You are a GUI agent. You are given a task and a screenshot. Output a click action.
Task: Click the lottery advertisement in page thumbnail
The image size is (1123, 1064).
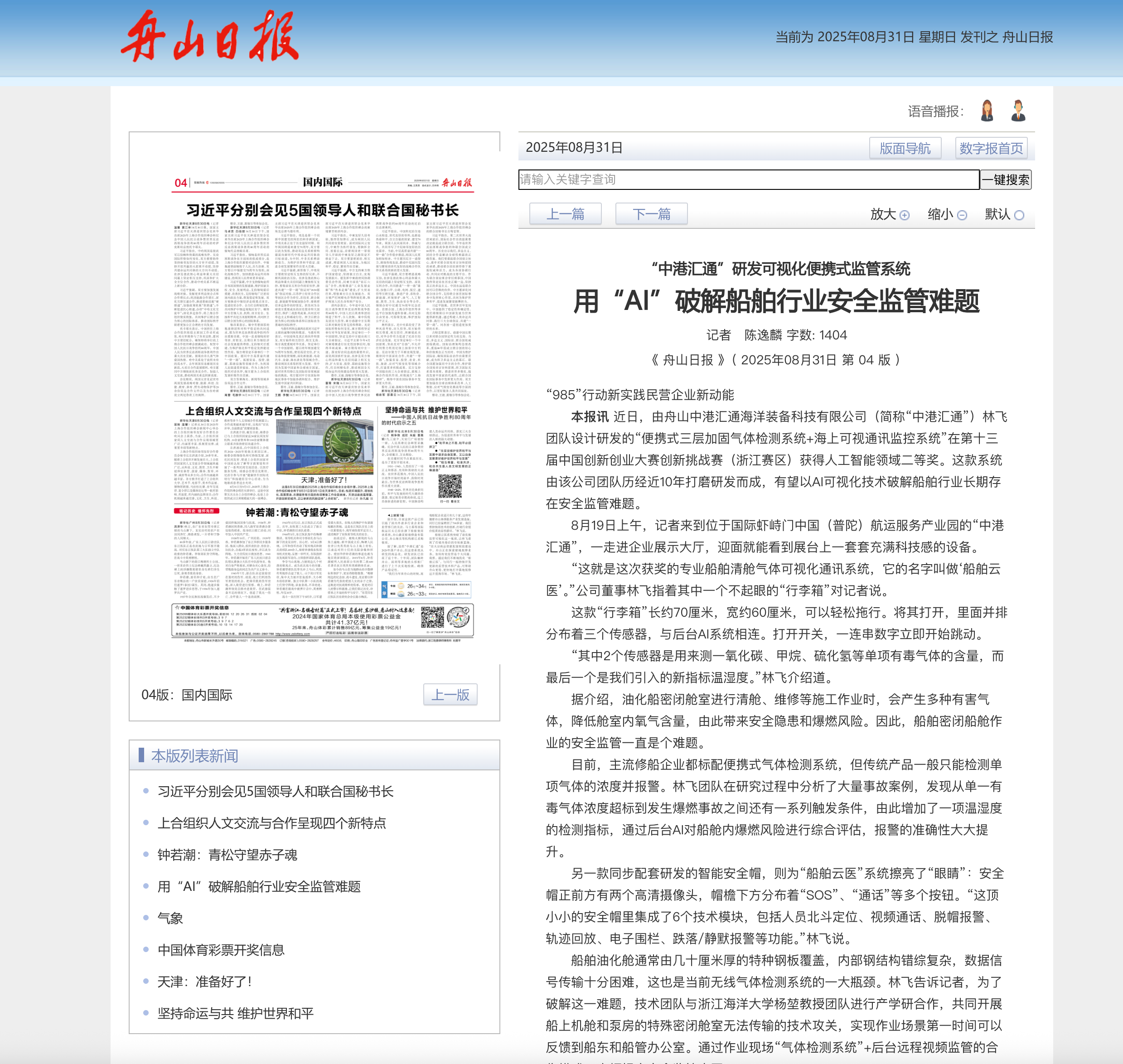point(322,620)
